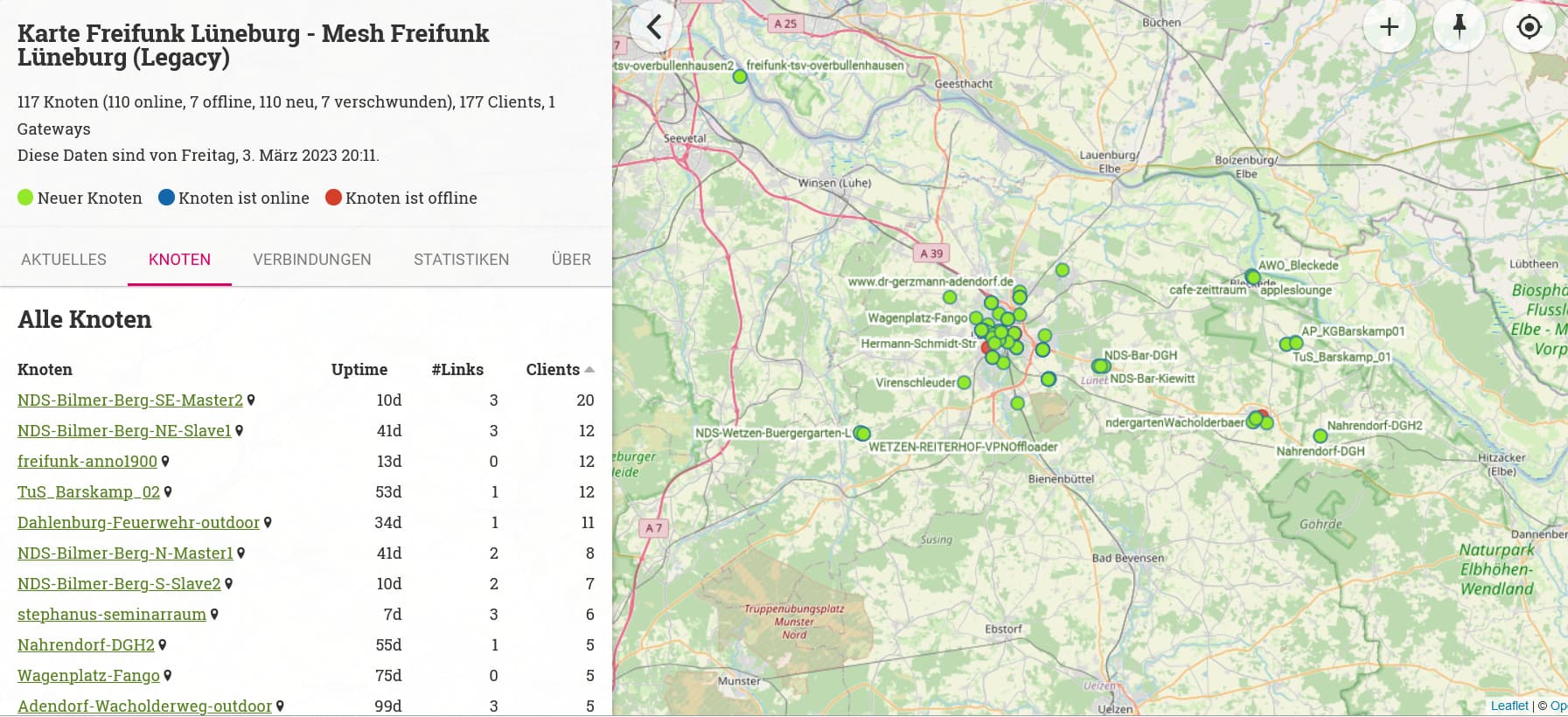Sort nodes by #Links column
Image resolution: width=1568 pixels, height=717 pixels.
(457, 369)
